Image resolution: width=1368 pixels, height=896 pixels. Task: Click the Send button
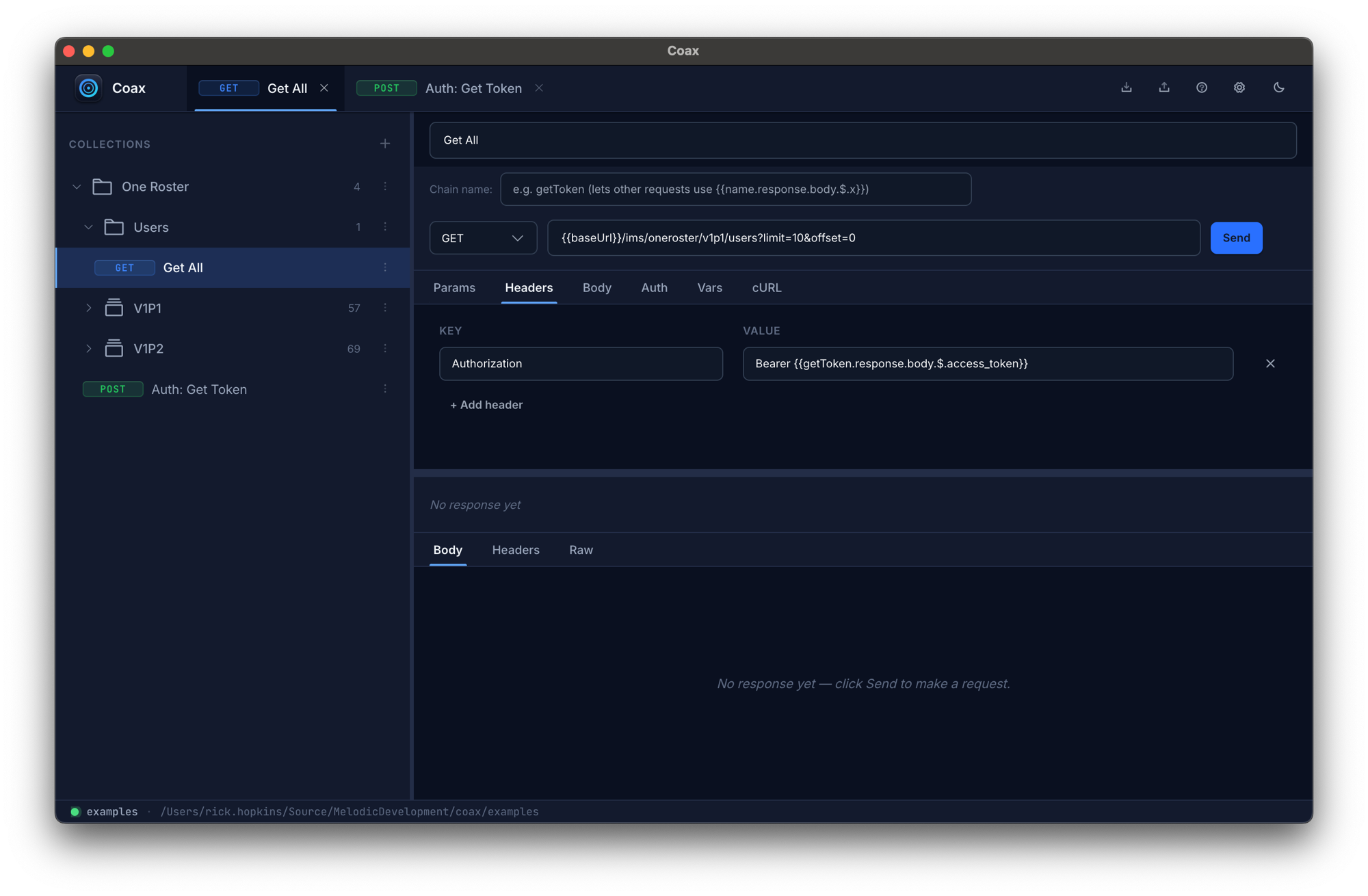(1237, 238)
